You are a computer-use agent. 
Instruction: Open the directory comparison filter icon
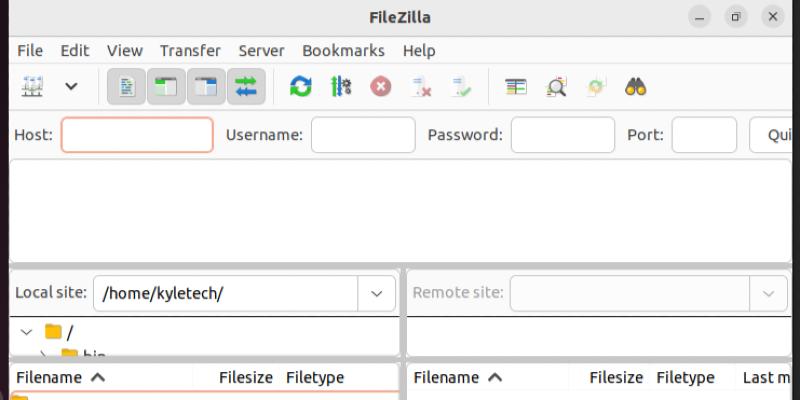click(516, 87)
